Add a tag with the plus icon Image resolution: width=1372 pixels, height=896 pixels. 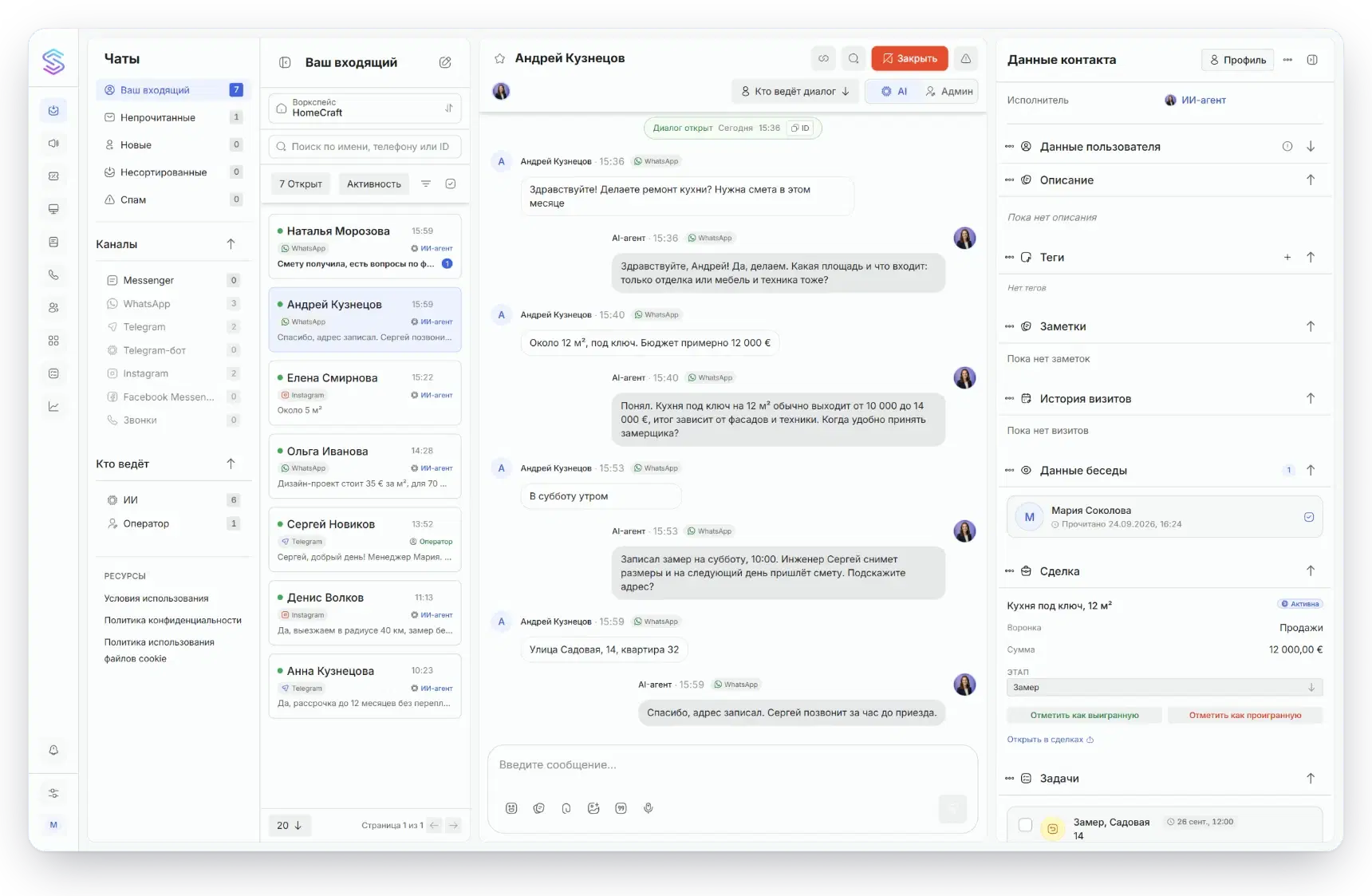pos(1287,257)
